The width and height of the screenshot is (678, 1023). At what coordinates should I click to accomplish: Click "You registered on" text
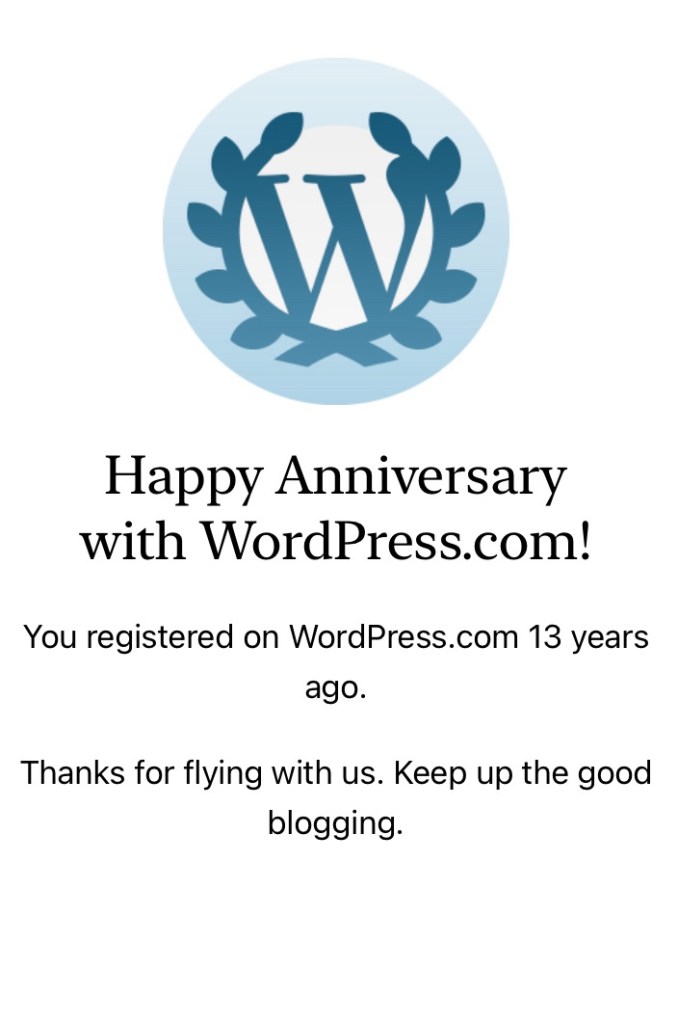click(151, 637)
